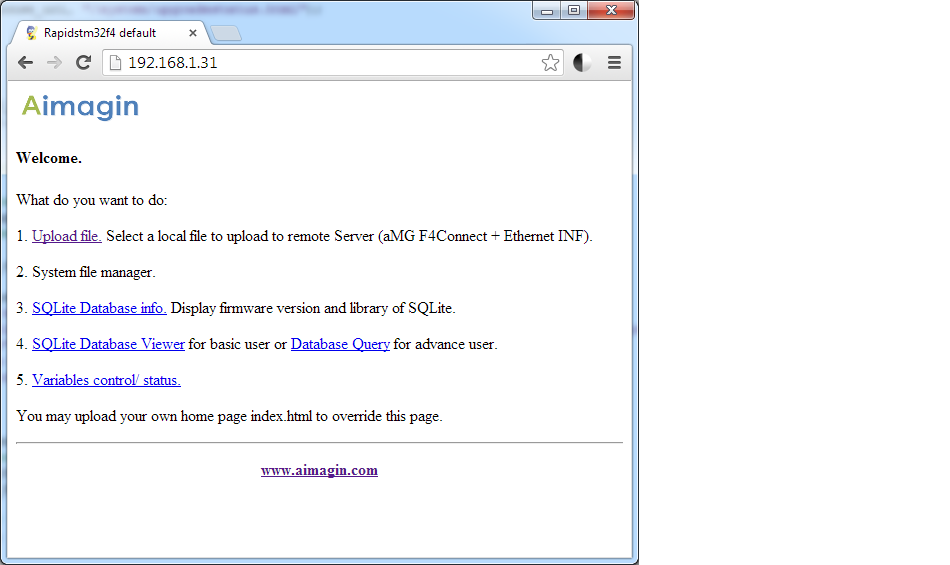
Task: Open the Variables control/ status link
Action: pyautogui.click(x=106, y=380)
